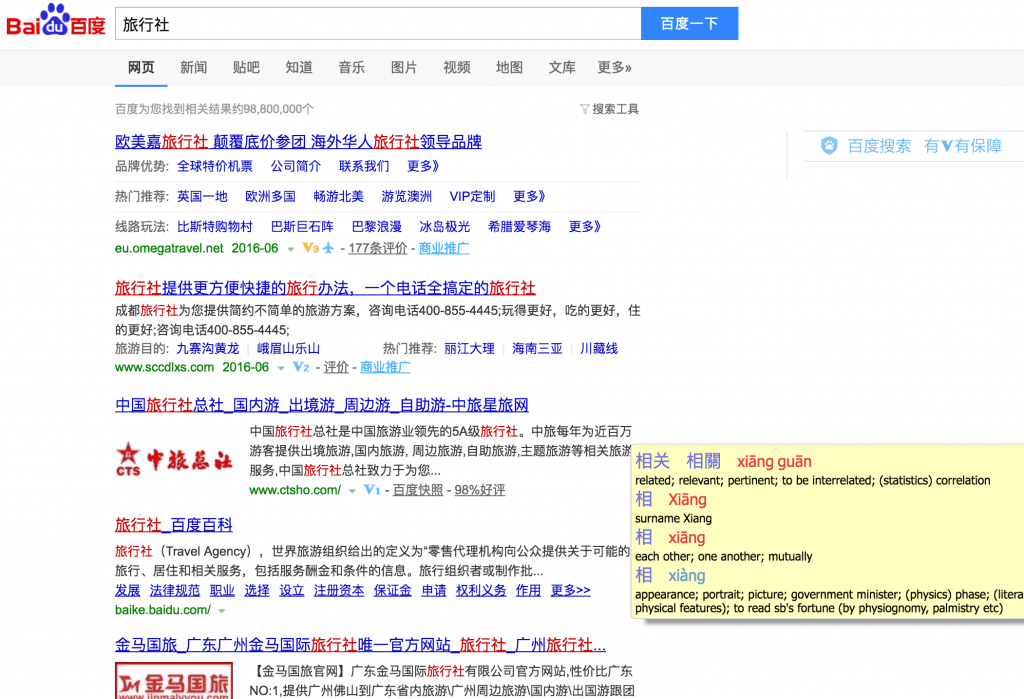Viewport: 1024px width, 699px height.
Task: Expand 更多》 in the 热门推荐 row
Action: coord(529,196)
